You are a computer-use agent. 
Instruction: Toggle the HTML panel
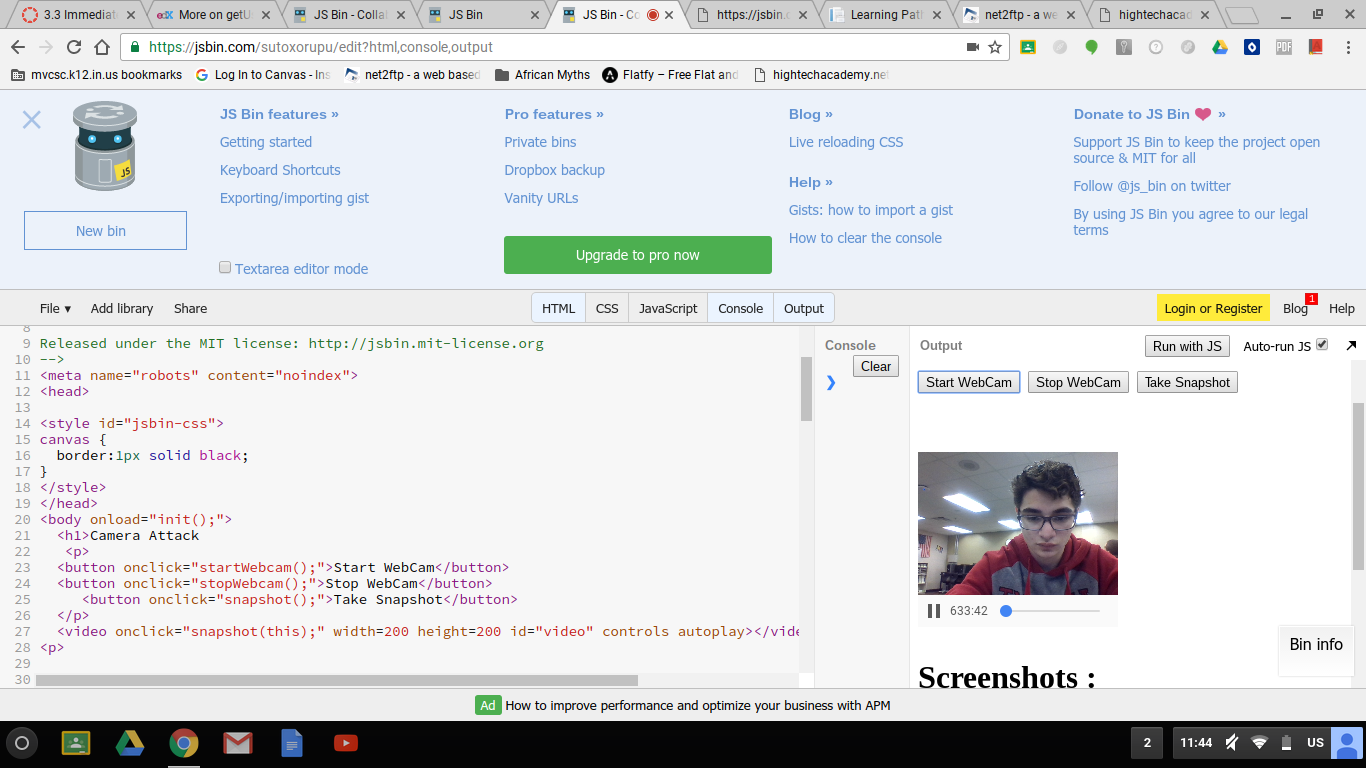pyautogui.click(x=558, y=308)
